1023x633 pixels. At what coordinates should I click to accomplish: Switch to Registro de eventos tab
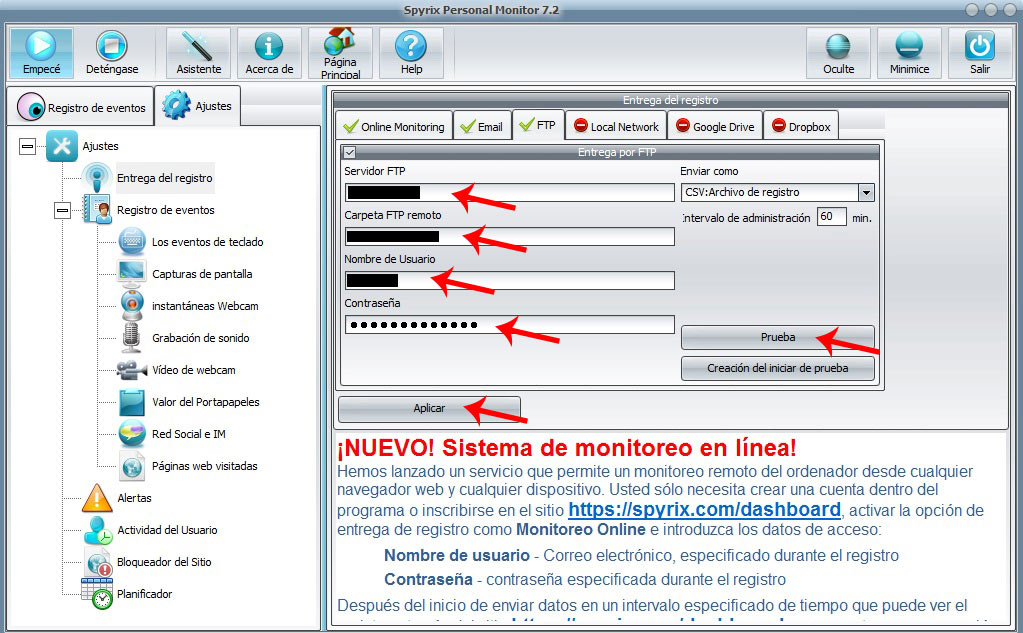point(82,106)
